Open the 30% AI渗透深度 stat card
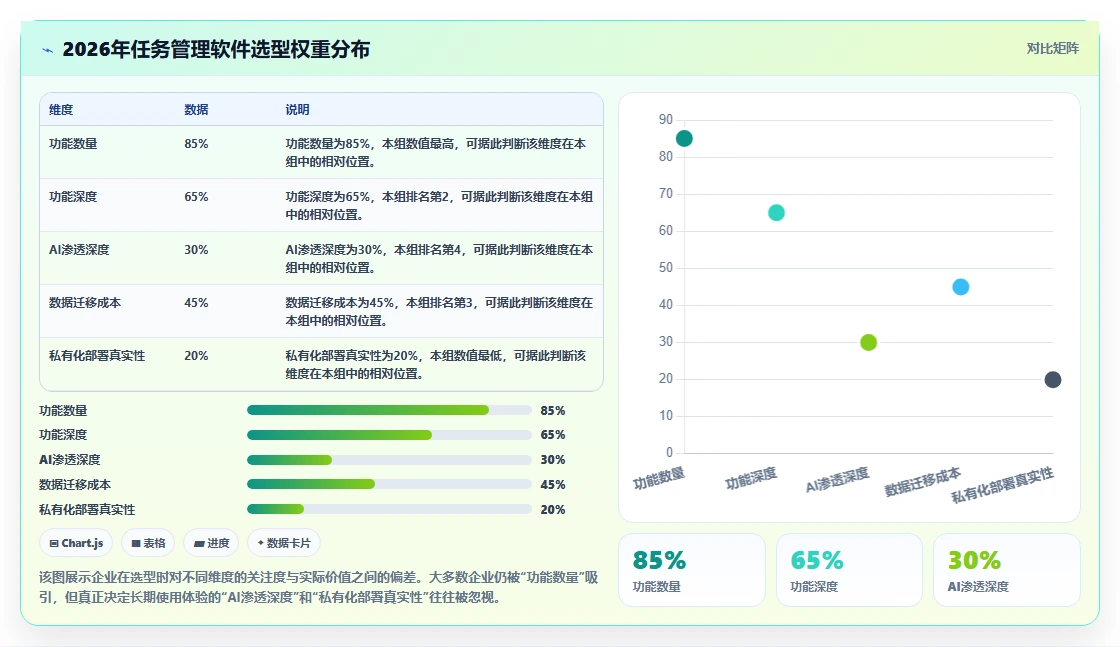This screenshot has width=1120, height=647. [1006, 570]
